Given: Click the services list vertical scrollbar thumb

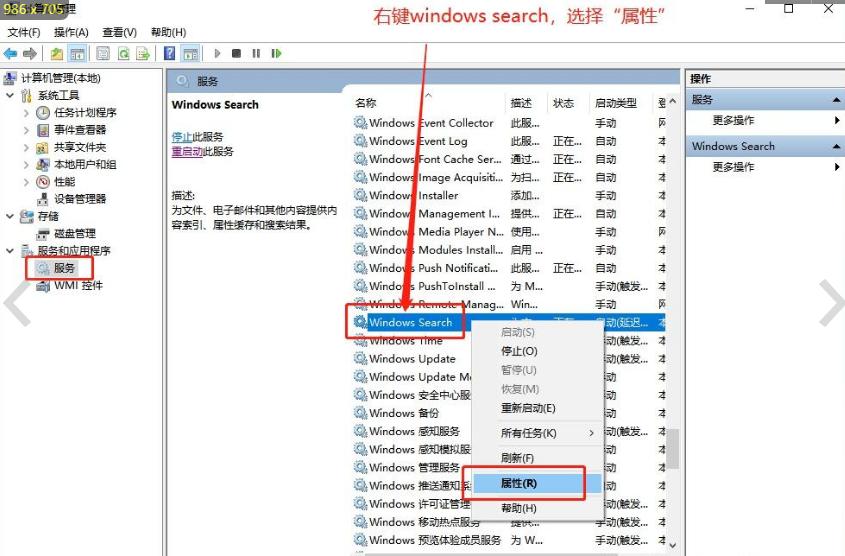Looking at the screenshot, I should (x=673, y=449).
